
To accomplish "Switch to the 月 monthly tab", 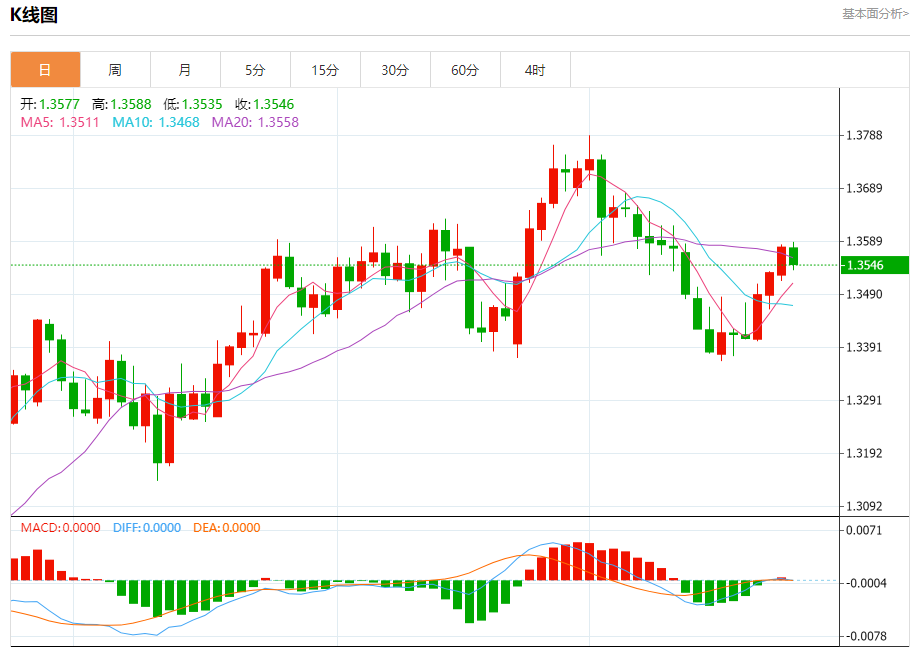I will pyautogui.click(x=185, y=70).
